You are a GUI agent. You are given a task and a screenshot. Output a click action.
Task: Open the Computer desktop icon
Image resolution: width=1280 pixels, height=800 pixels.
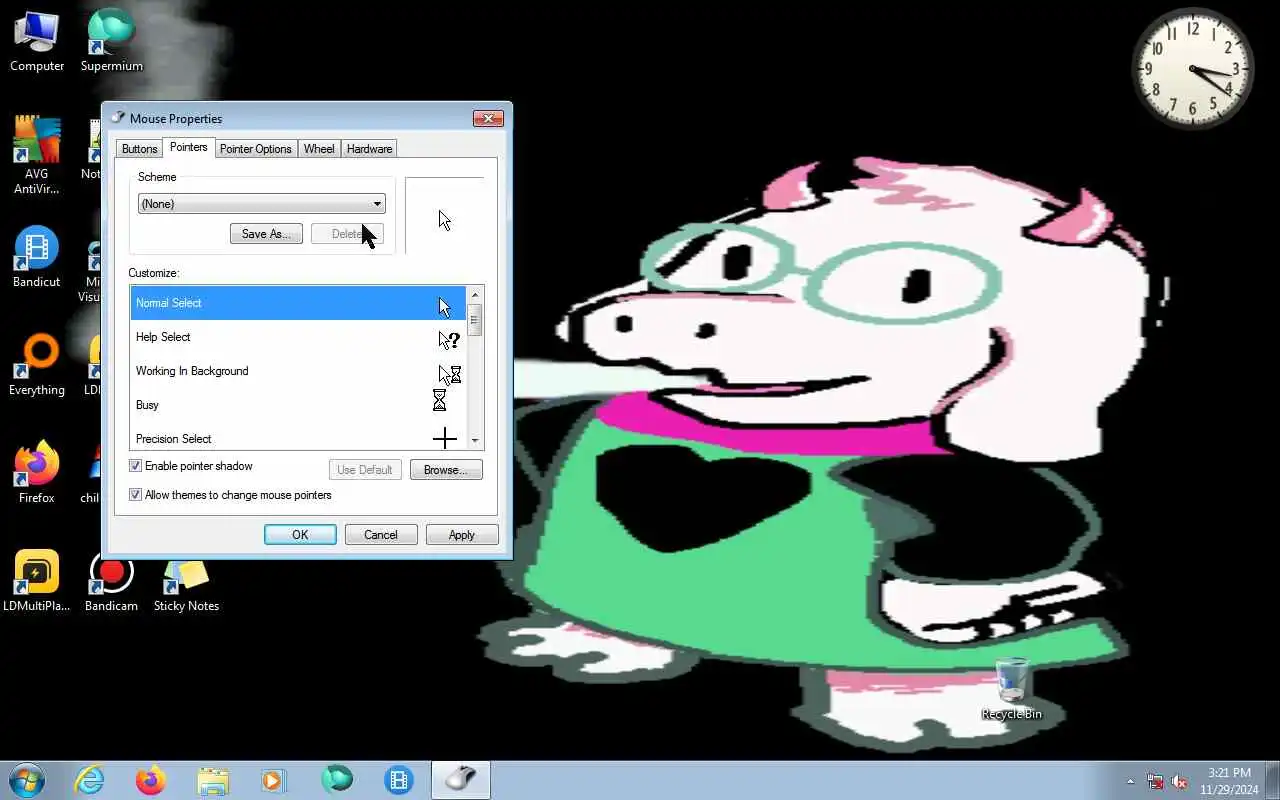coord(37,41)
